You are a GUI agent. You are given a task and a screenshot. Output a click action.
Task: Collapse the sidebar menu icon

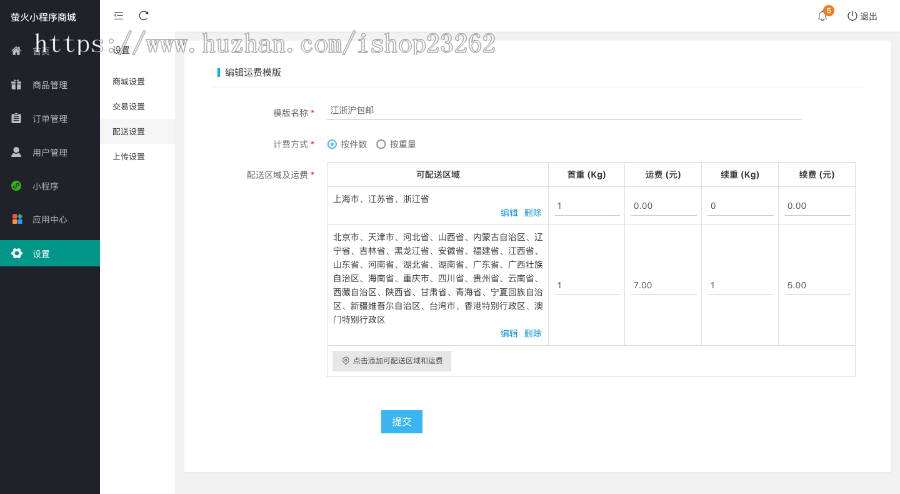pos(118,16)
